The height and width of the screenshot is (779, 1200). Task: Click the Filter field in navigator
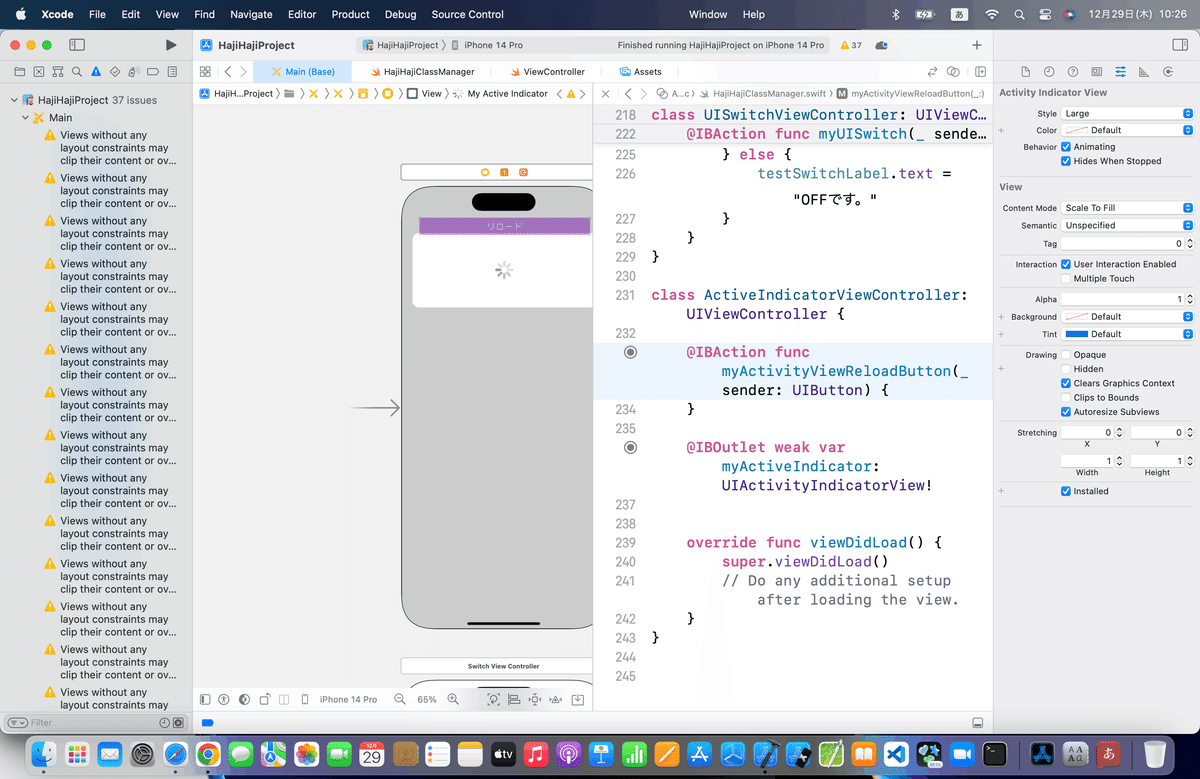point(89,722)
